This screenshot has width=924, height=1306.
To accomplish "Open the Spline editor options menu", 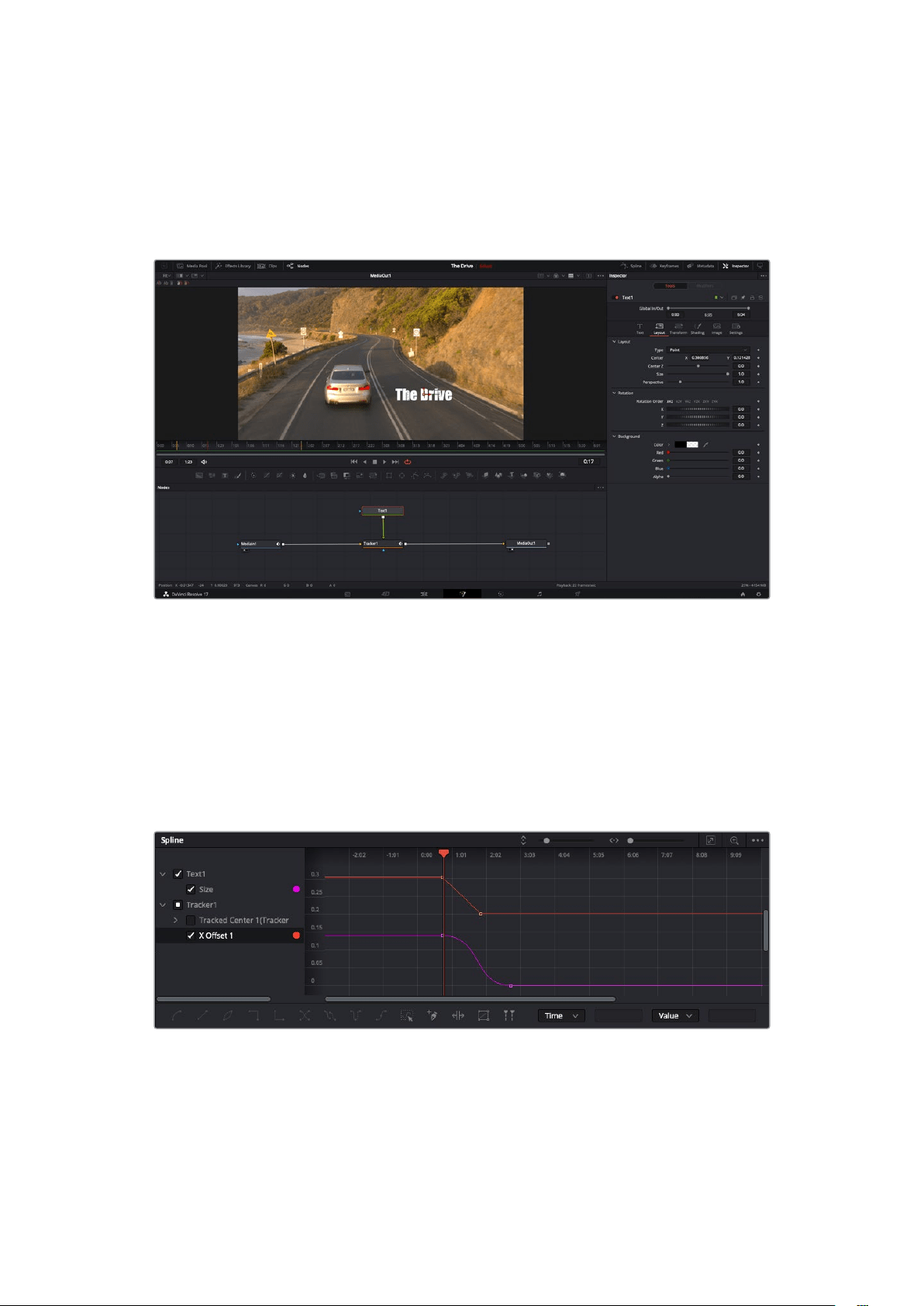I will pos(758,840).
